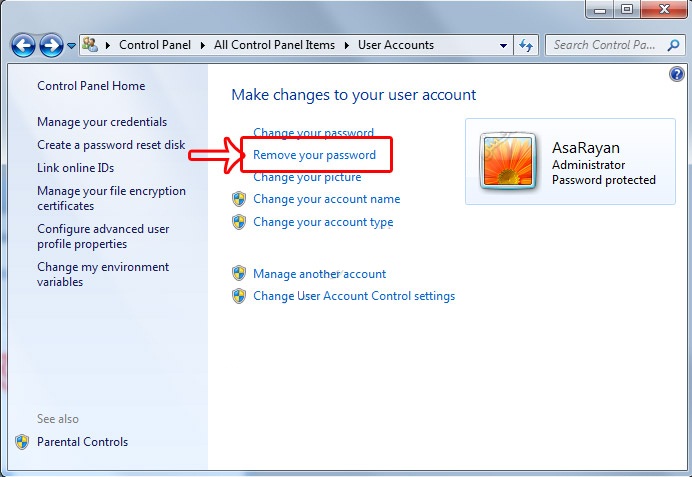Open the recent pages dropdown arrow

pyautogui.click(x=71, y=46)
